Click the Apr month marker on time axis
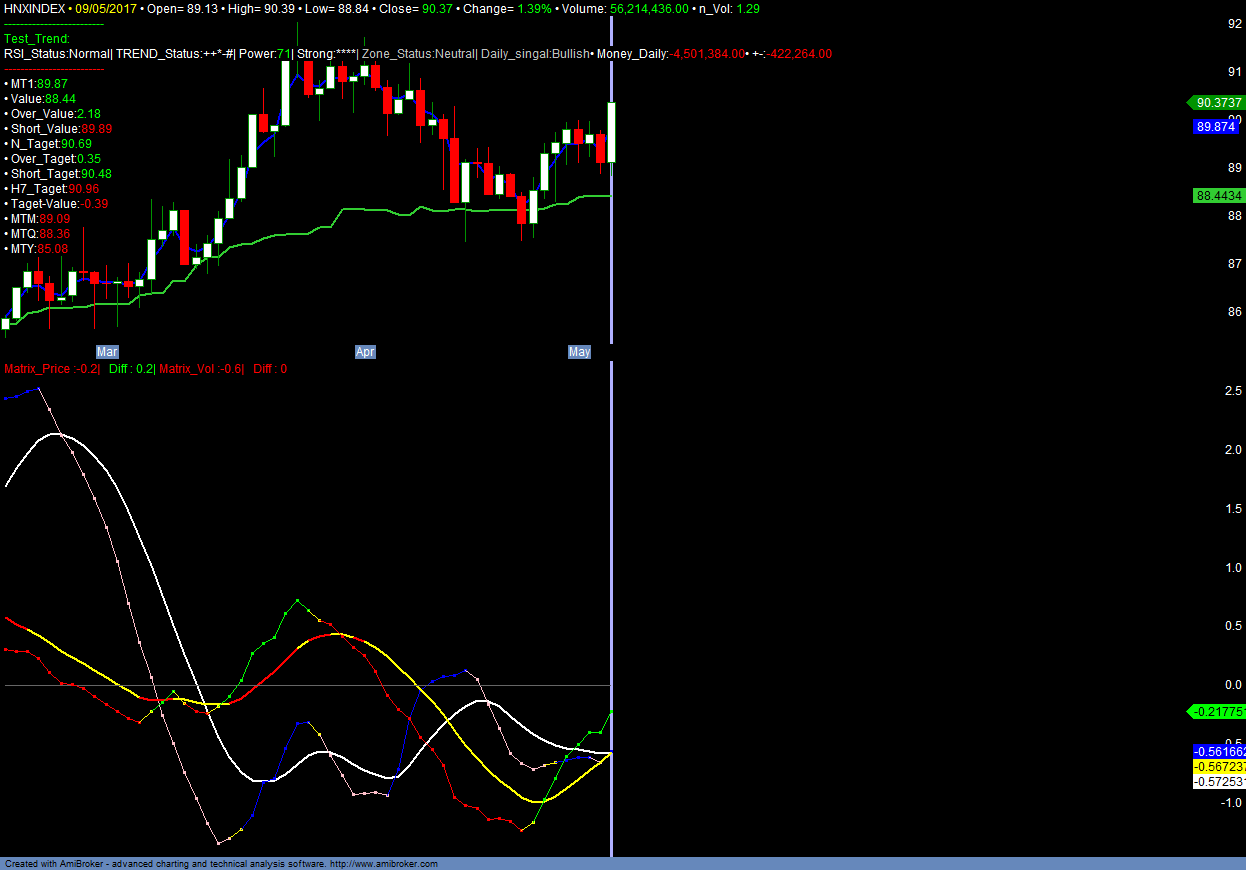 tap(365, 352)
